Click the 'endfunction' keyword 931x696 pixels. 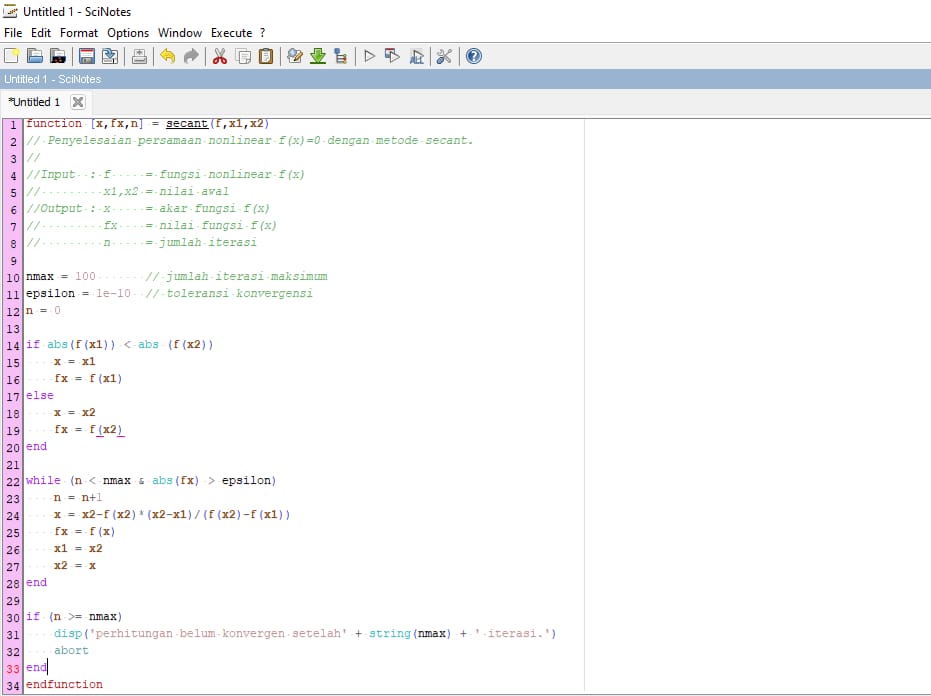point(64,684)
